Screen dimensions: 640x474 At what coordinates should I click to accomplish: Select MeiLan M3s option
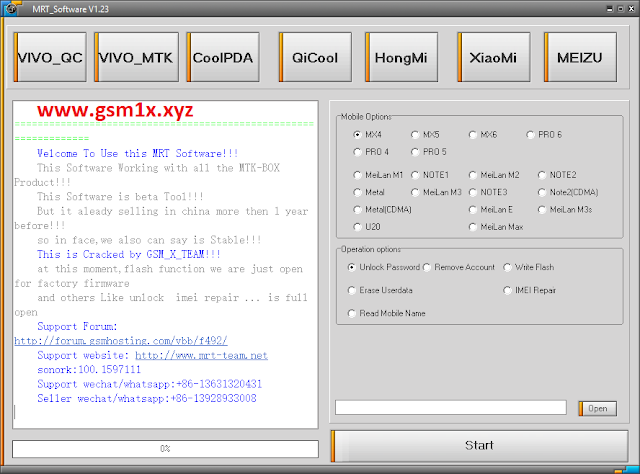click(x=542, y=209)
